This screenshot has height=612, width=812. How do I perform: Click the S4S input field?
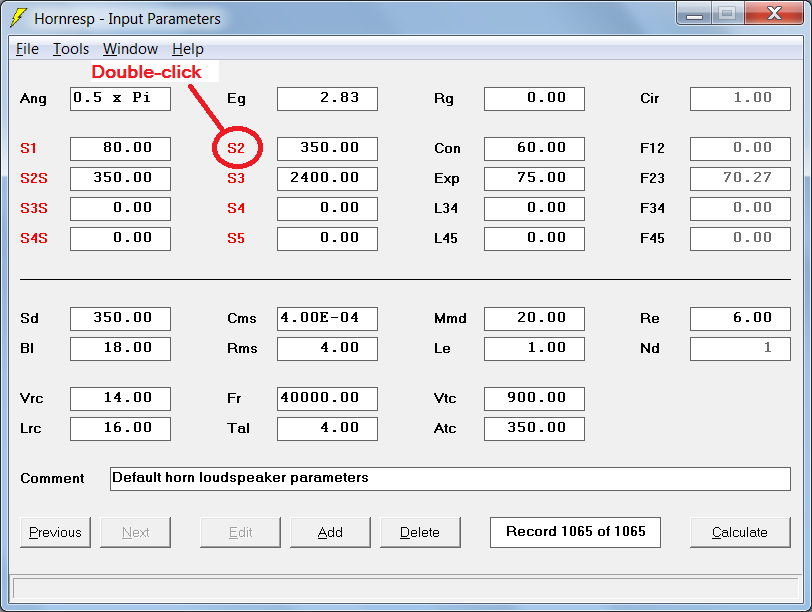[120, 239]
